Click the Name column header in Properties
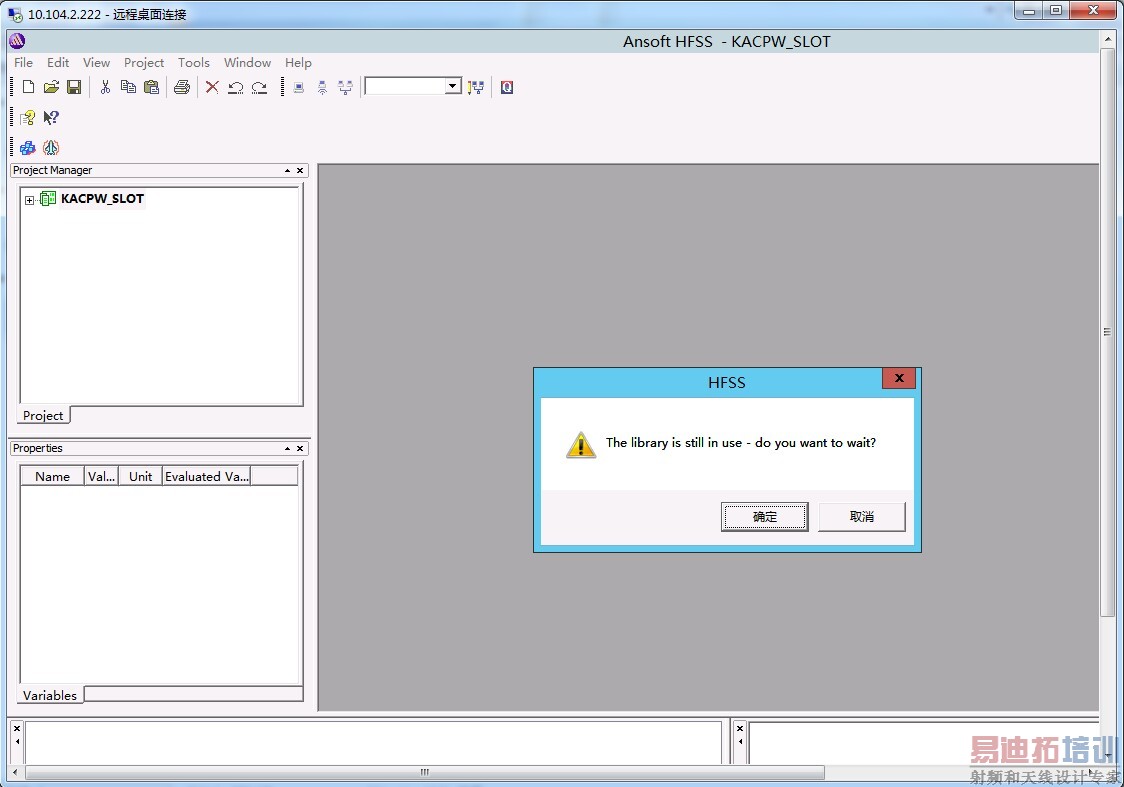The image size is (1124, 787). (52, 477)
